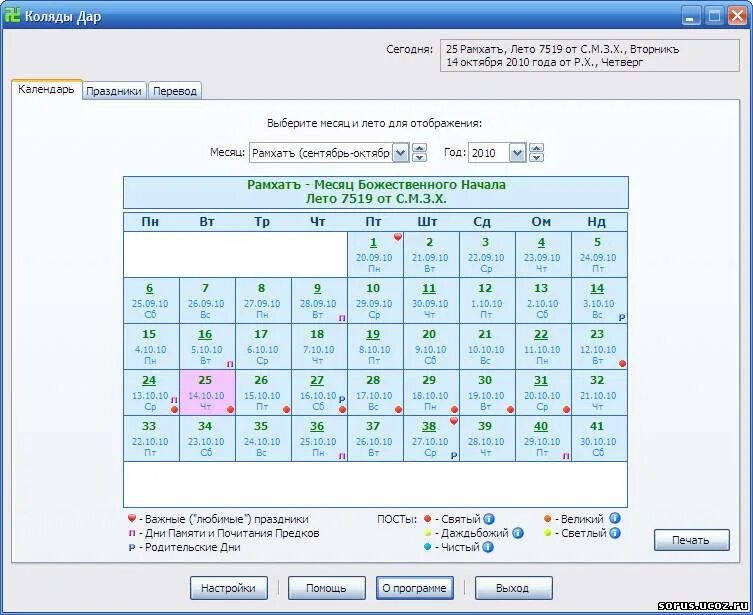Close the Коляды Дар window
This screenshot has width=753, height=615.
coord(737,16)
